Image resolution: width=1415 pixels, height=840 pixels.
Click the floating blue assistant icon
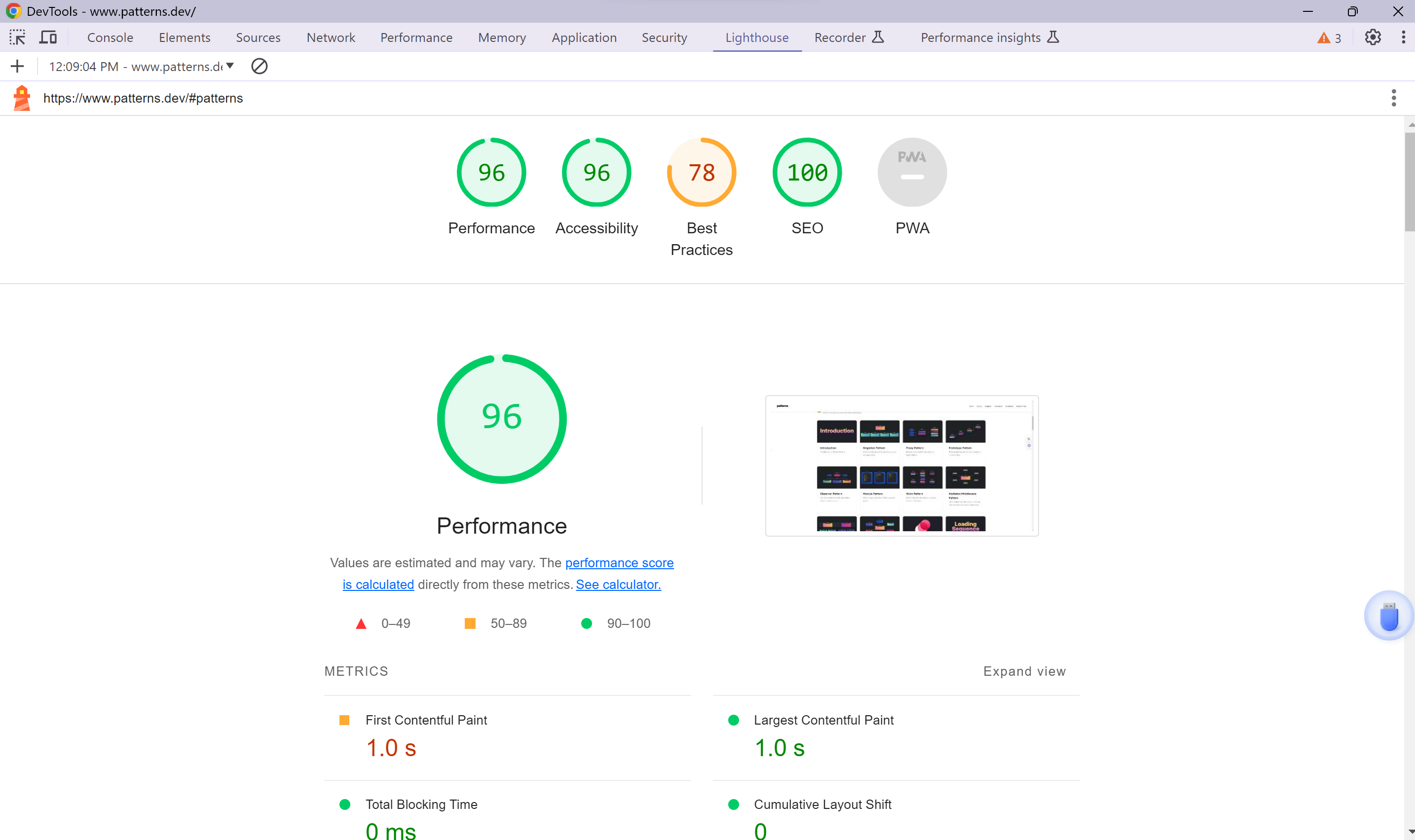pos(1388,616)
